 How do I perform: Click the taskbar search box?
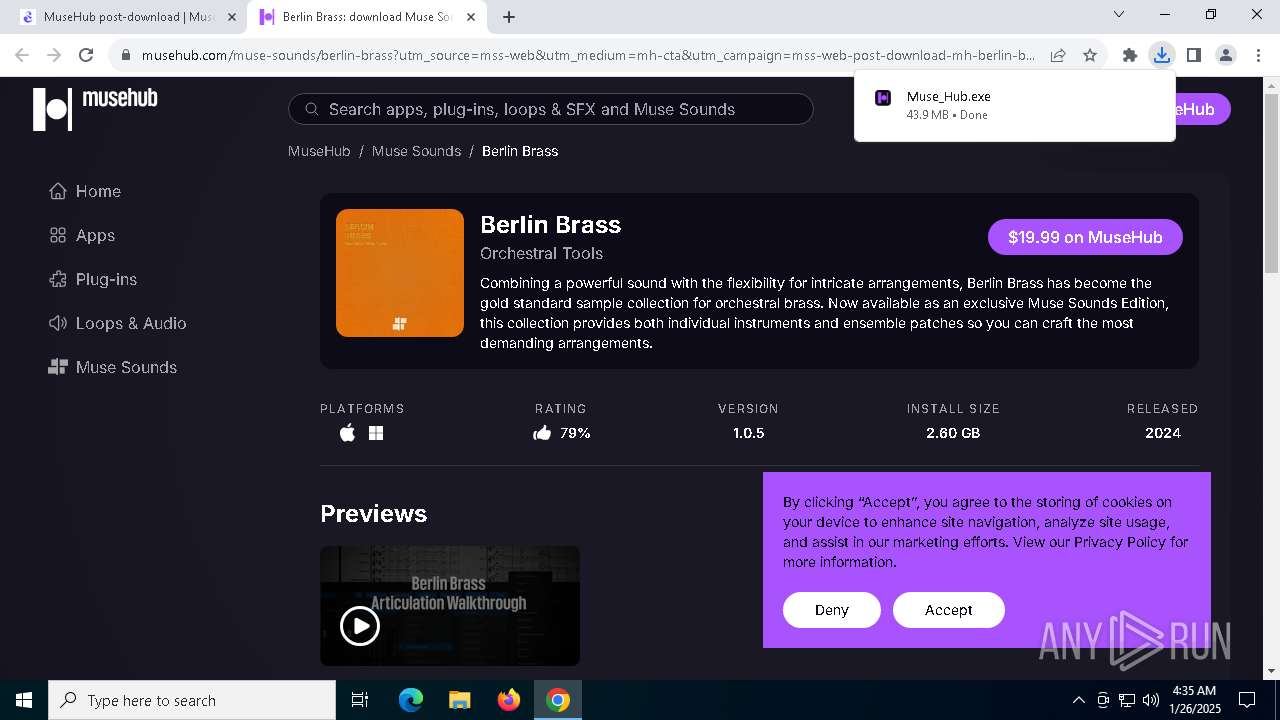point(192,700)
